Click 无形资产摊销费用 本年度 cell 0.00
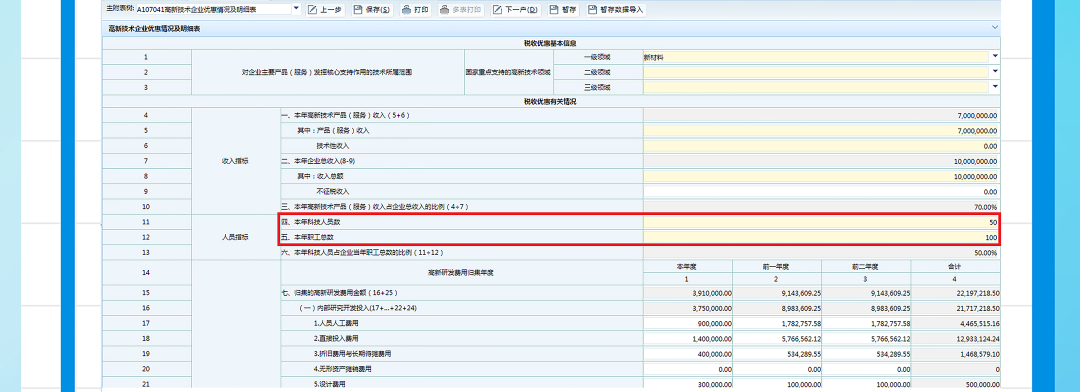Screen dimensions: 1080x392 click(688, 369)
